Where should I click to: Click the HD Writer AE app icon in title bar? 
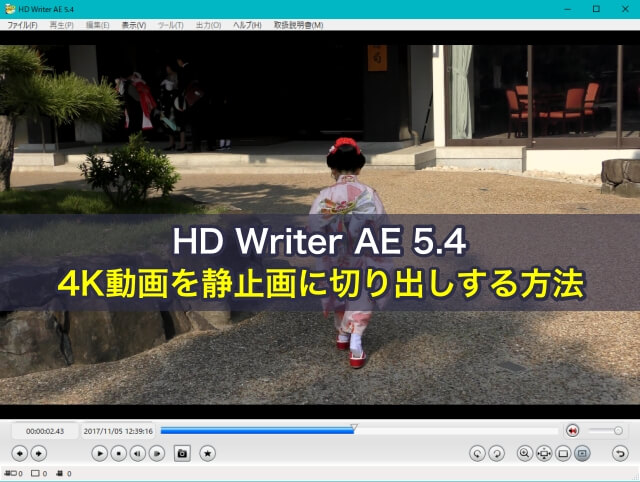coord(10,9)
